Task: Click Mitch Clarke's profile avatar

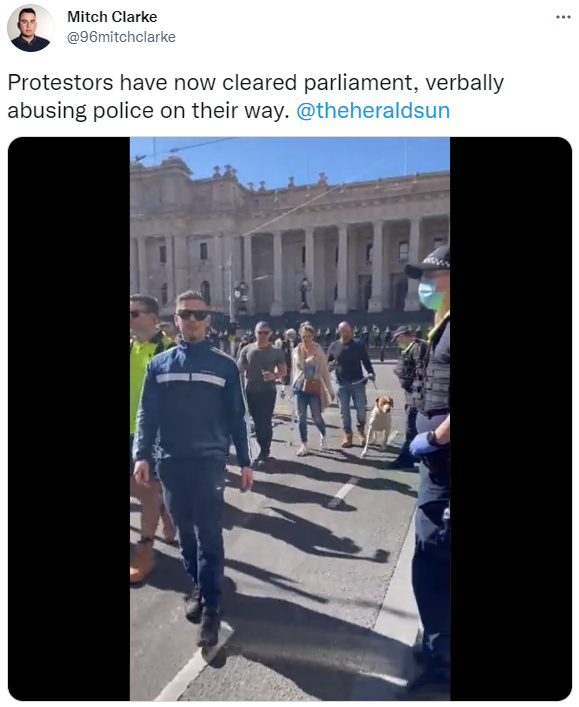Action: [x=30, y=28]
